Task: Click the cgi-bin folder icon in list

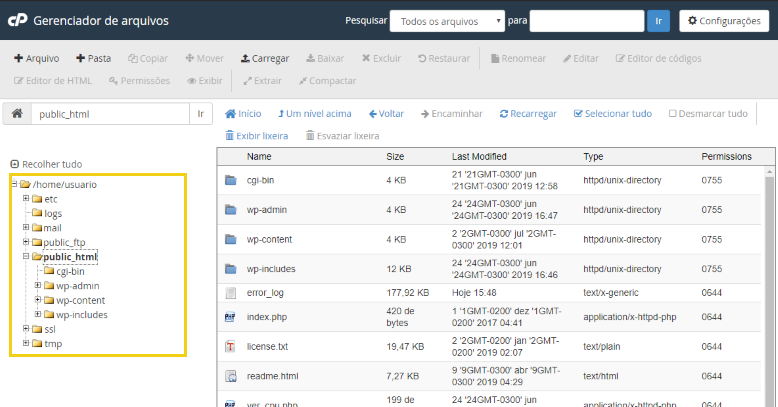Action: point(230,180)
